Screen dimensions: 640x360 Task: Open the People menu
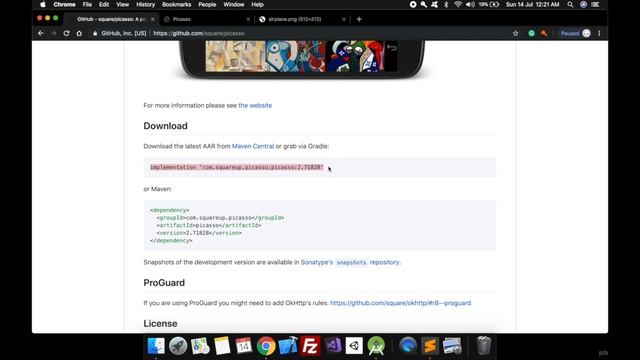207,4
